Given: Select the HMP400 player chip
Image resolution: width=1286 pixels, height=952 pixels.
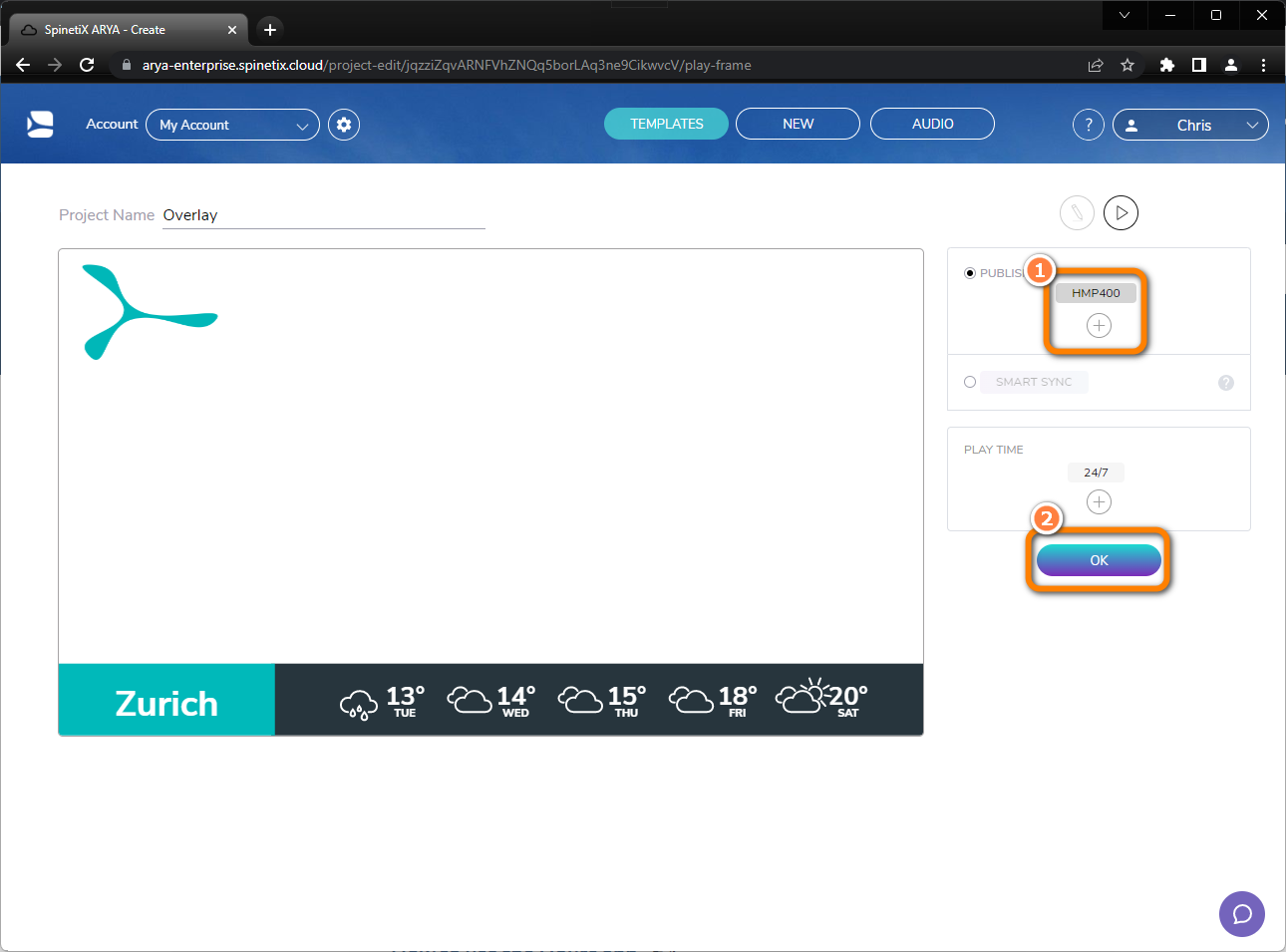Looking at the screenshot, I should (x=1096, y=292).
